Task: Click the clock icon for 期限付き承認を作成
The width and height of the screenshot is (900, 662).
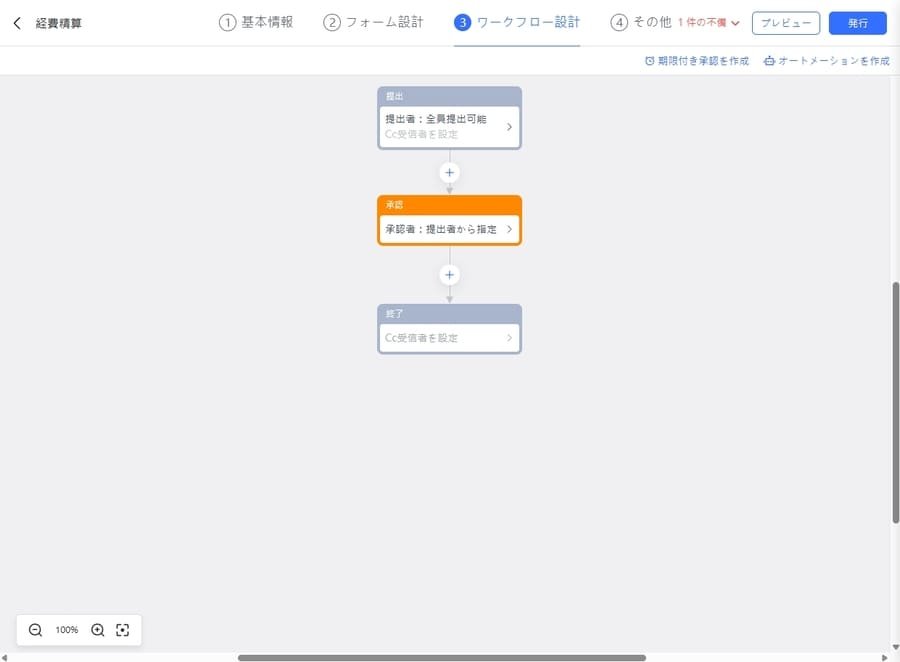Action: (649, 60)
